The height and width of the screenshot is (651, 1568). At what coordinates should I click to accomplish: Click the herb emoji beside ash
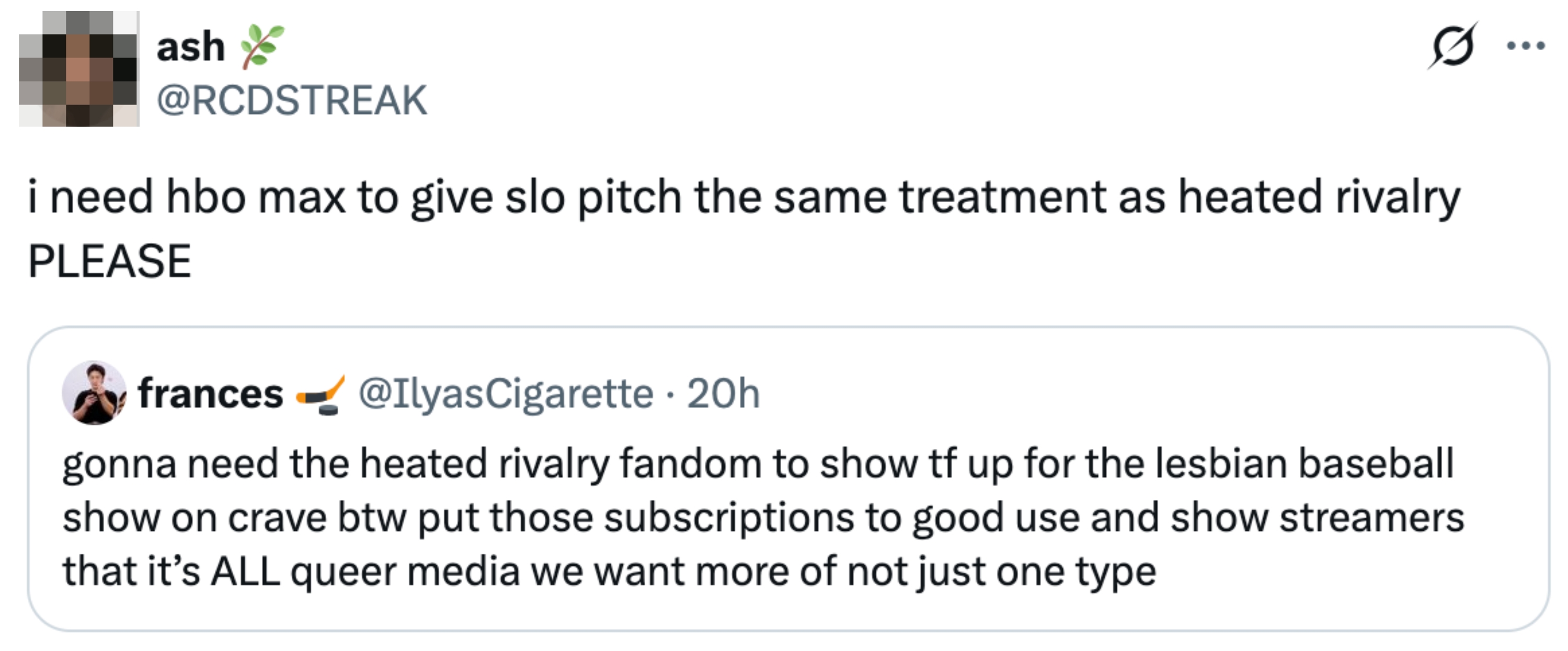[x=262, y=45]
